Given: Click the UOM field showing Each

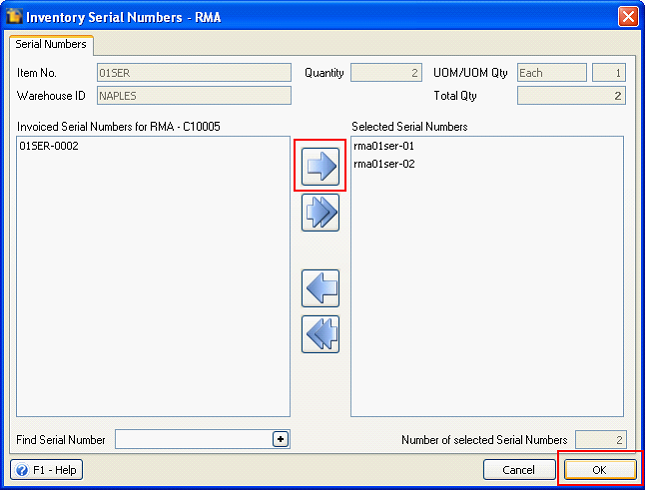Looking at the screenshot, I should point(552,73).
